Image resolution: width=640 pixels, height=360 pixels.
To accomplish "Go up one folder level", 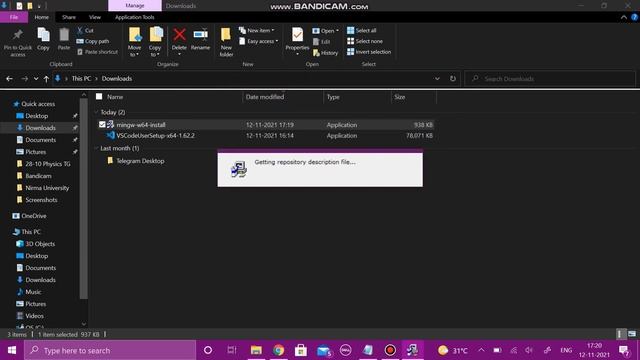I will [x=46, y=79].
